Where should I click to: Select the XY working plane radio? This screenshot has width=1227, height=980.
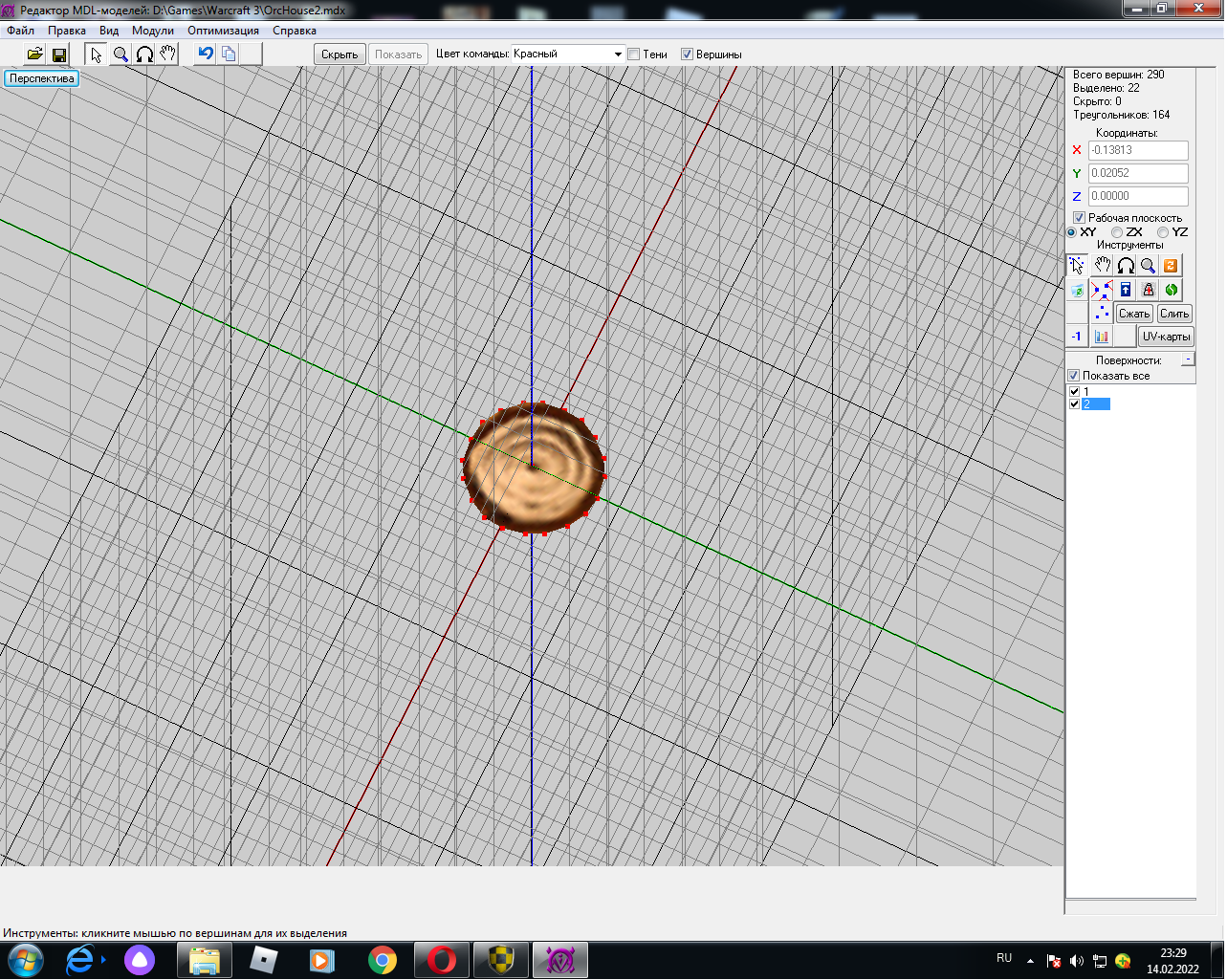point(1072,232)
